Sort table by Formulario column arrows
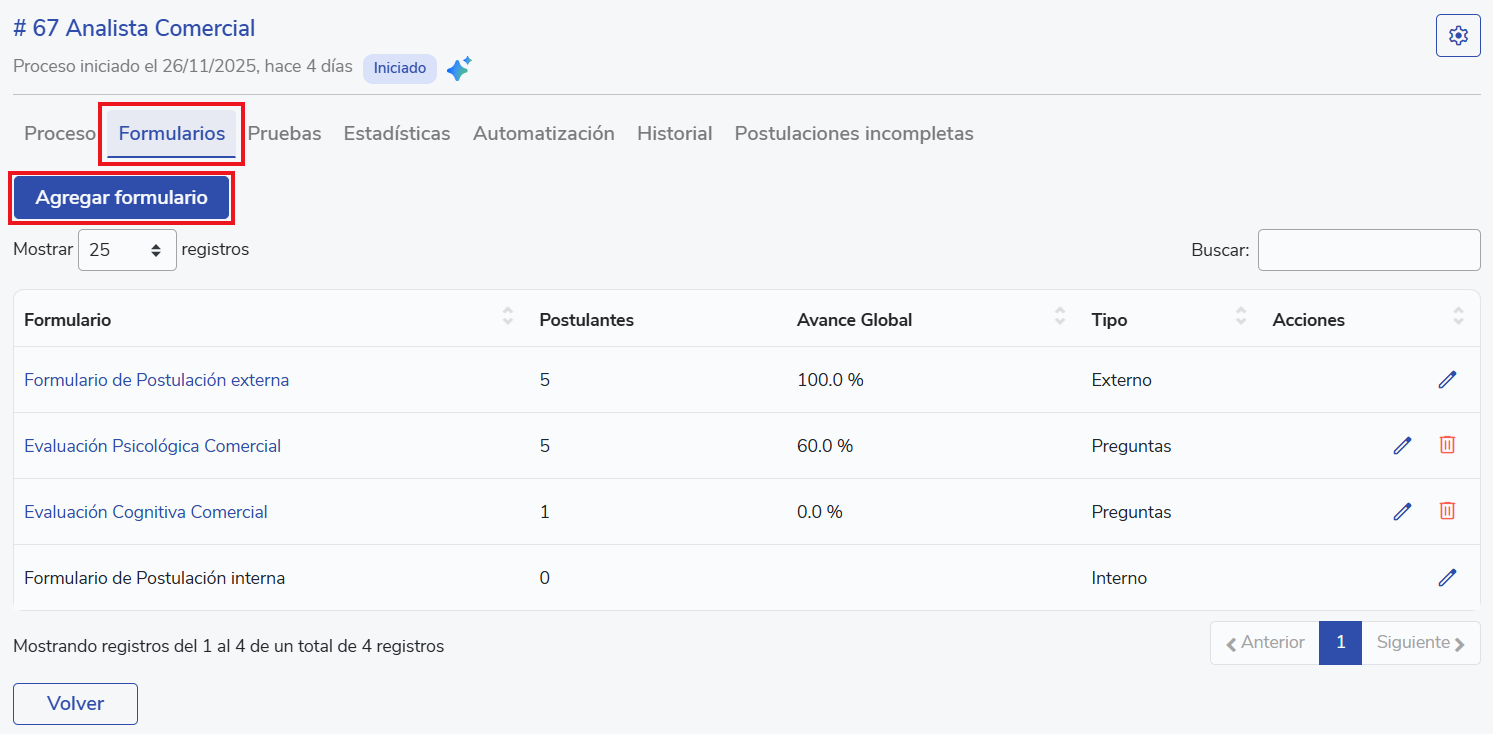Screen dimensions: 1493x734 pos(508,317)
